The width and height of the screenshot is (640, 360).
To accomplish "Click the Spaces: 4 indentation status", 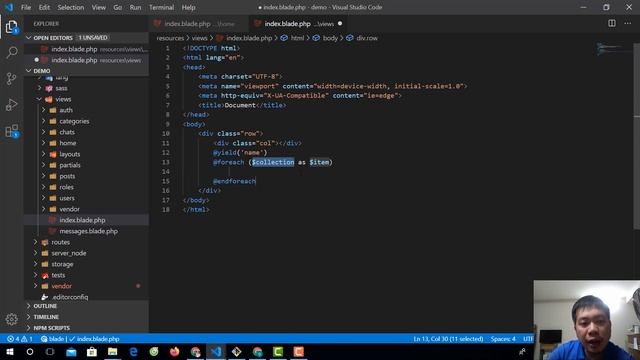I will pos(503,339).
